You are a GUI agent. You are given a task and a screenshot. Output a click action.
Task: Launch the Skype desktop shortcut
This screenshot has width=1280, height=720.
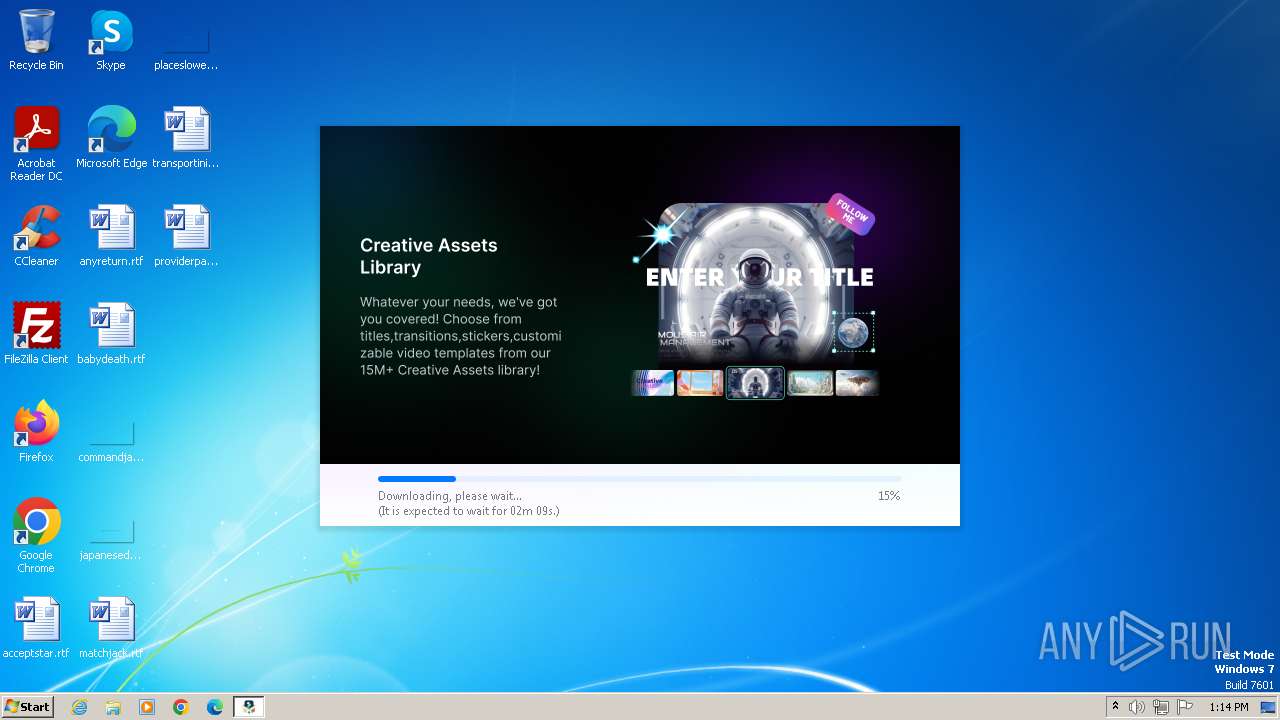coord(111,40)
